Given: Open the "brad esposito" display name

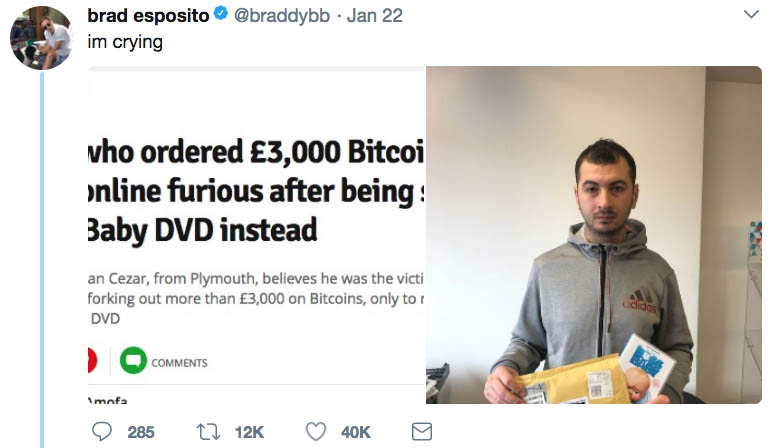Looking at the screenshot, I should pyautogui.click(x=149, y=18).
